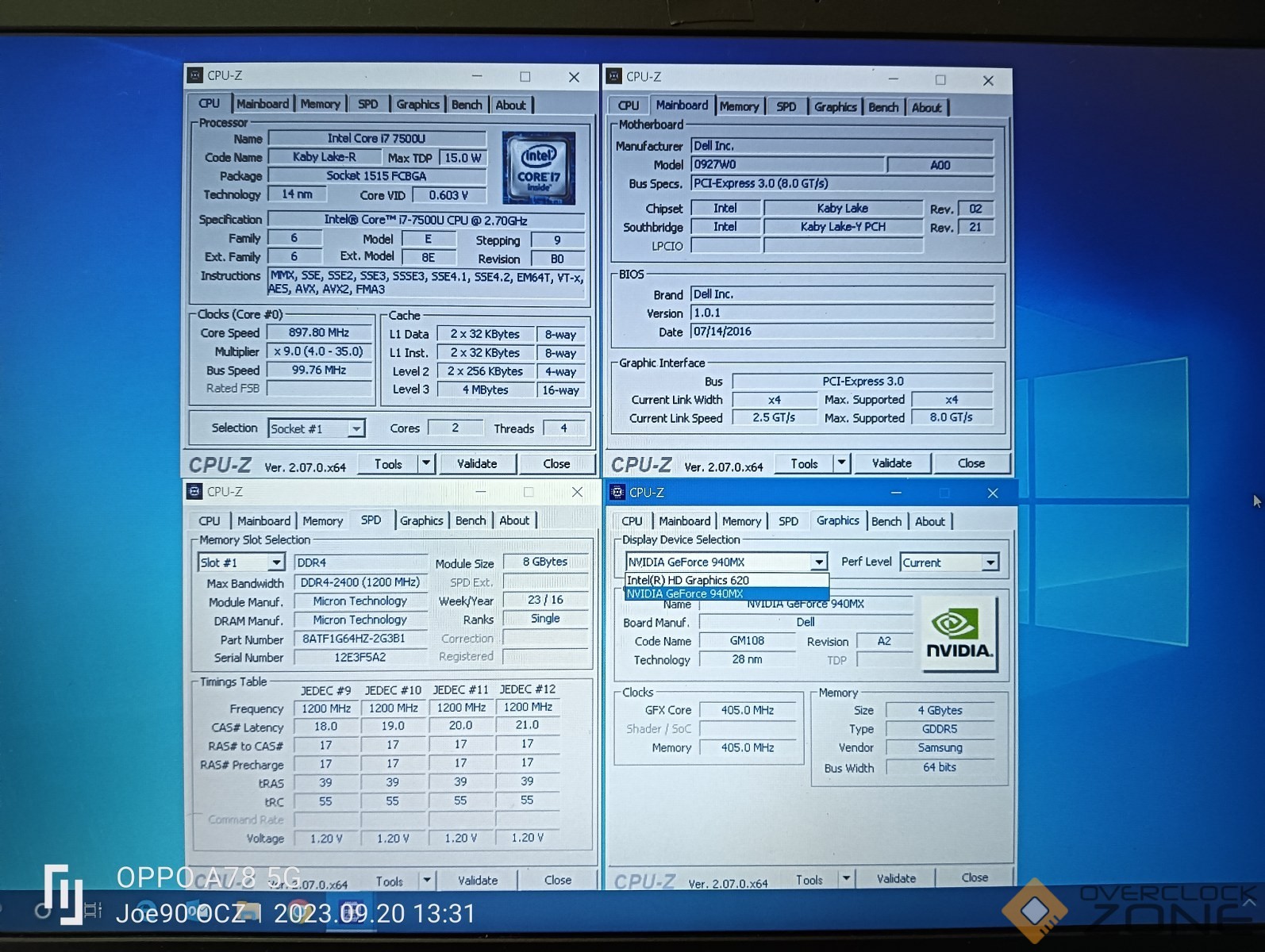Open About tab in Graphics window
Screen dimensions: 1265x952
point(930,521)
